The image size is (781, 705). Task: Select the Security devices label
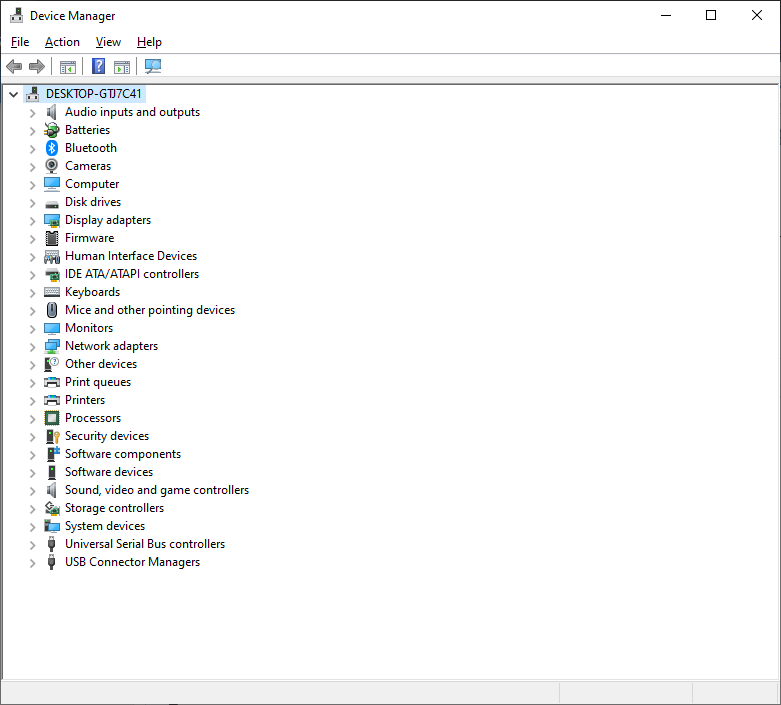coord(107,436)
